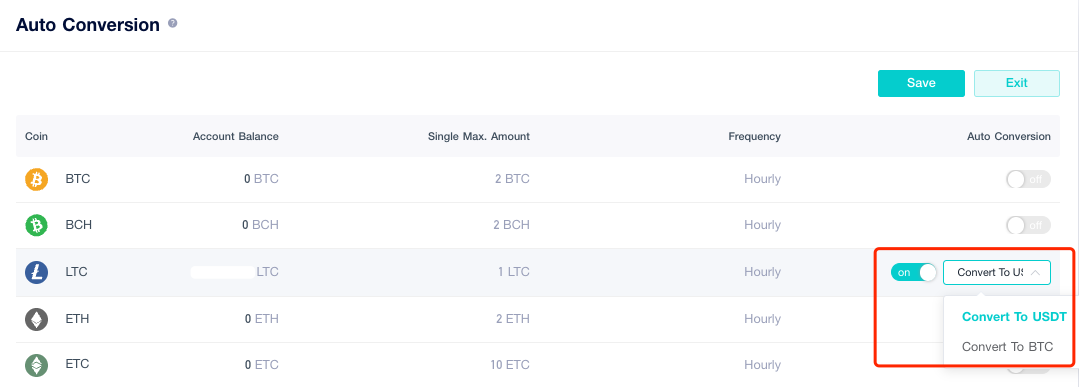Click the dropdown chevron arrow in LTC row
The width and height of the screenshot is (1079, 387).
click(1036, 273)
